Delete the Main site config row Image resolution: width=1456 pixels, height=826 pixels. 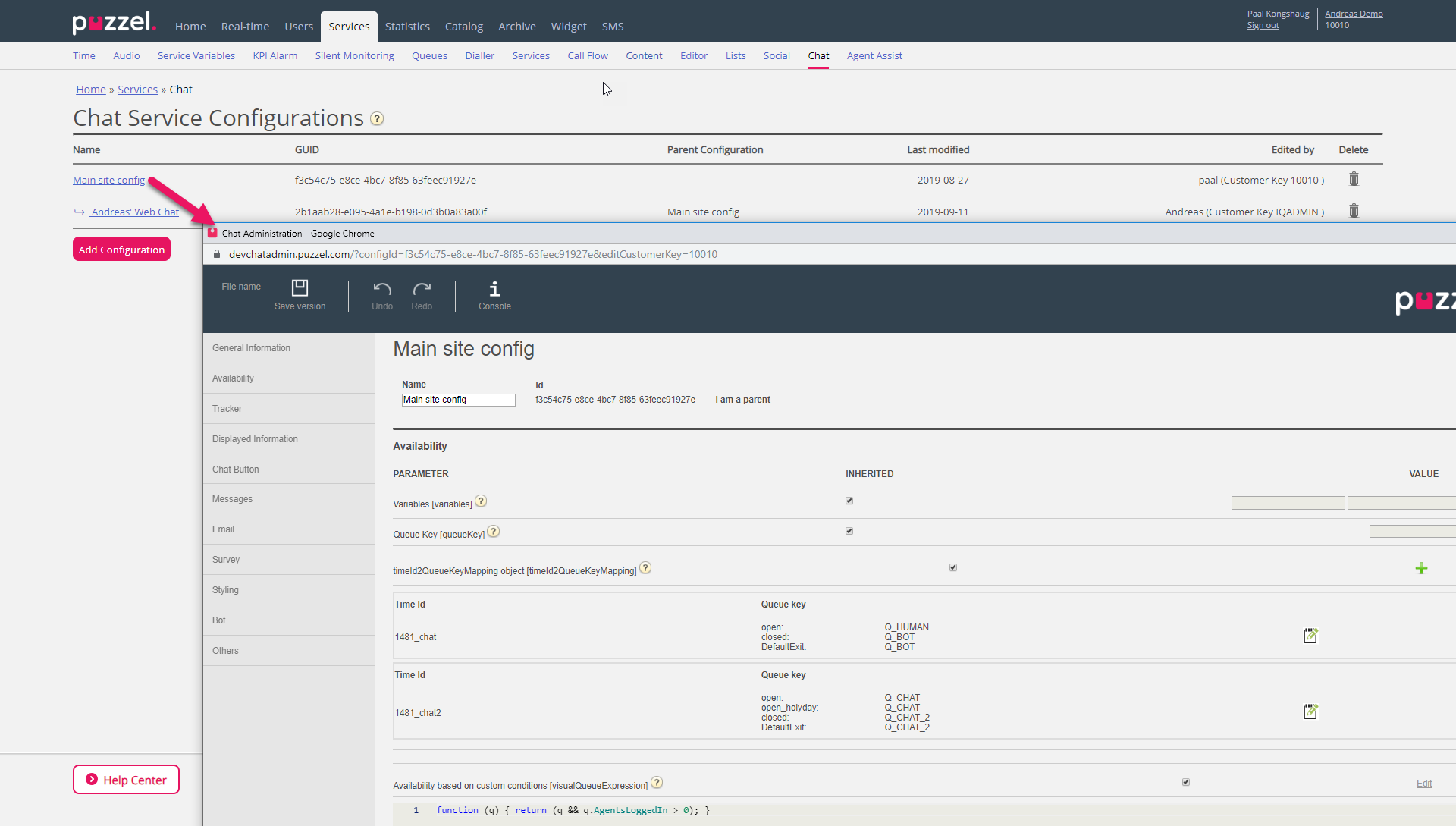[x=1354, y=180]
